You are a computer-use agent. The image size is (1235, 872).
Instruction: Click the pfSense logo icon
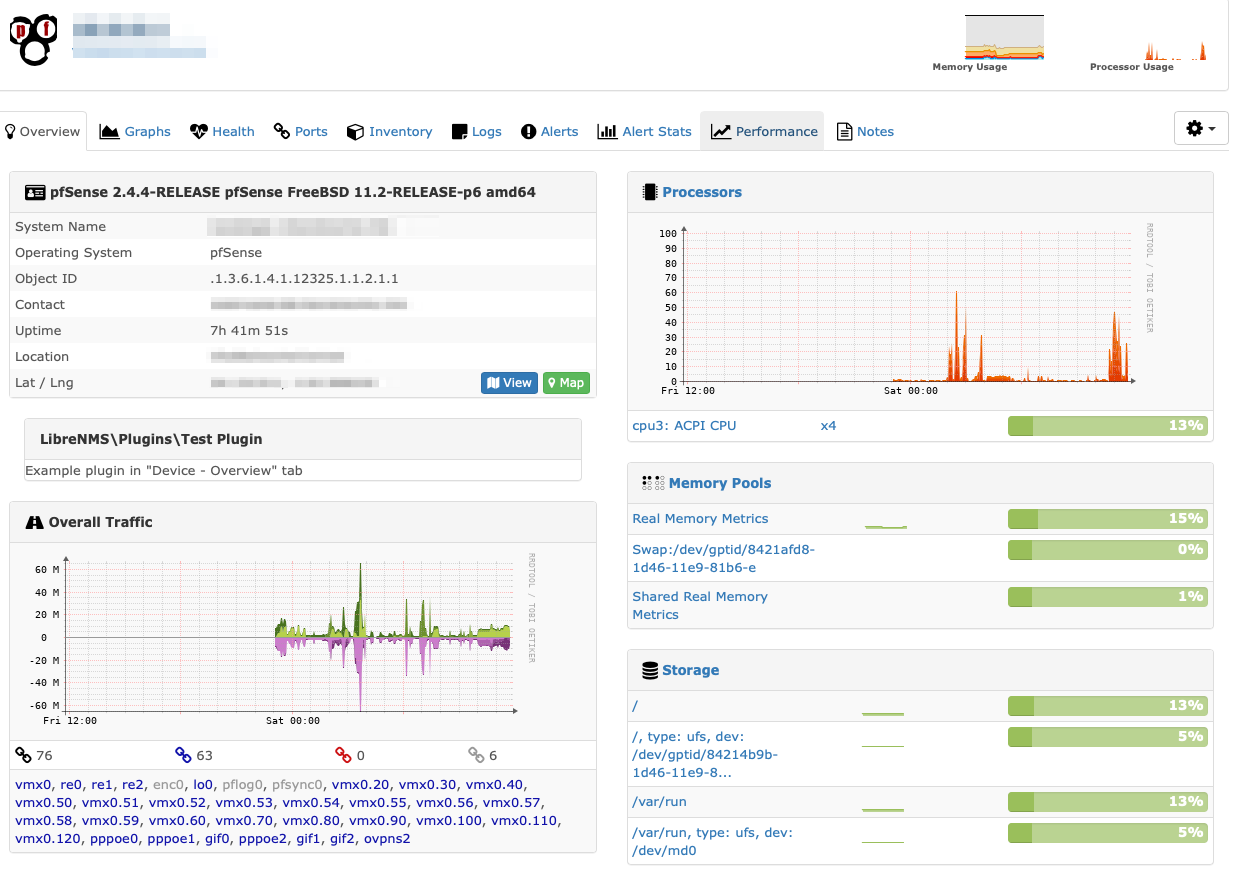point(34,39)
